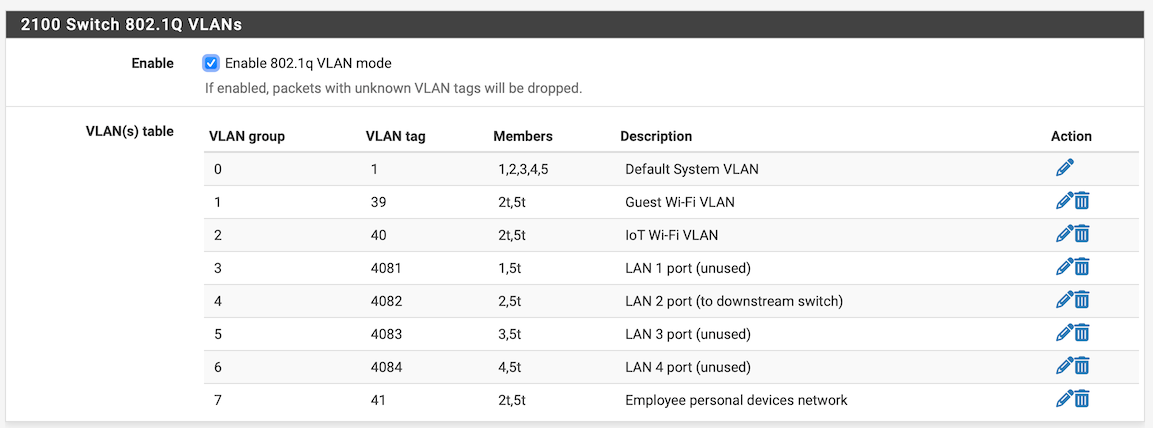This screenshot has width=1153, height=428.
Task: Delete VLAN 4083 LAN 3 port entry
Action: [x=1082, y=333]
